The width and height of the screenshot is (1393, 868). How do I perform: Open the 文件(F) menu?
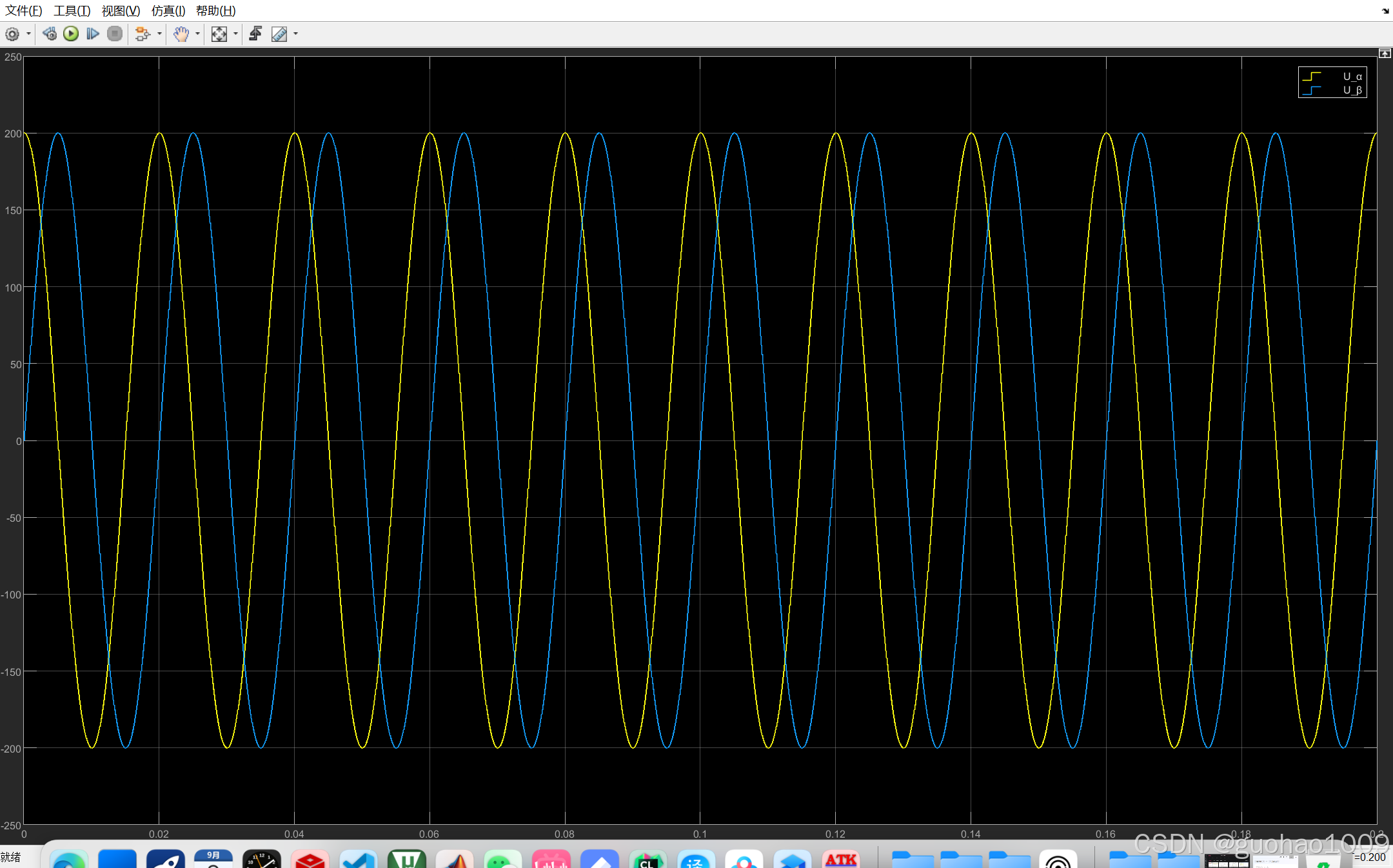(24, 10)
